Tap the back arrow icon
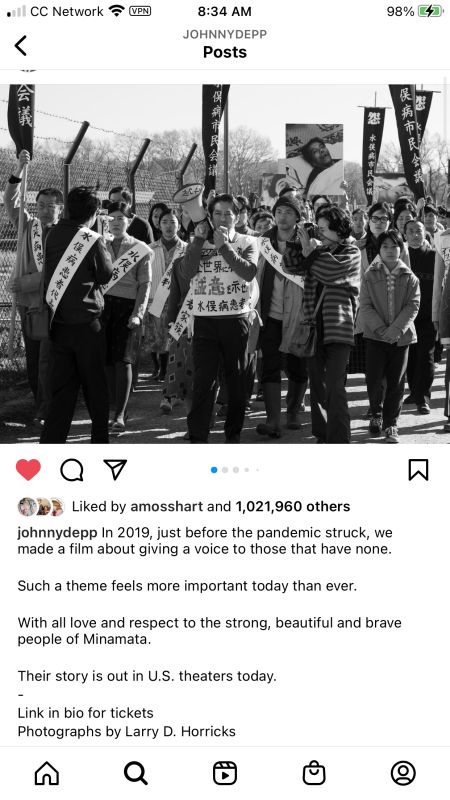 click(x=20, y=45)
